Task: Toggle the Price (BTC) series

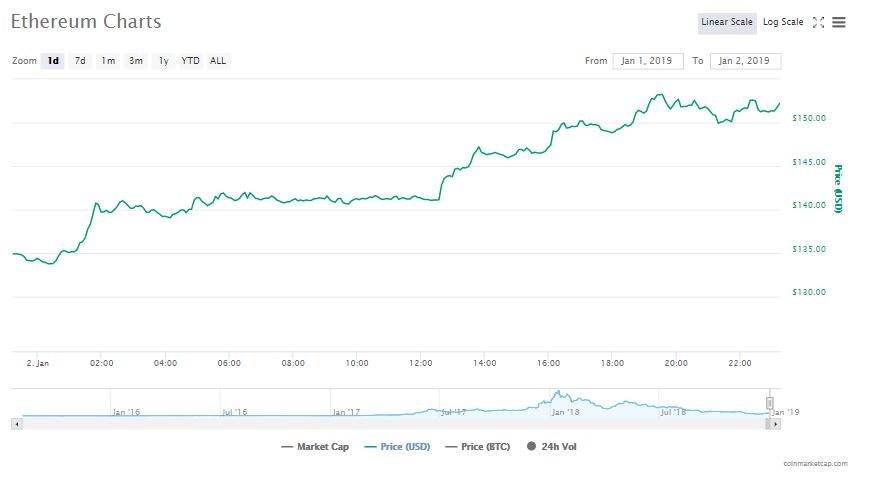Action: click(478, 446)
